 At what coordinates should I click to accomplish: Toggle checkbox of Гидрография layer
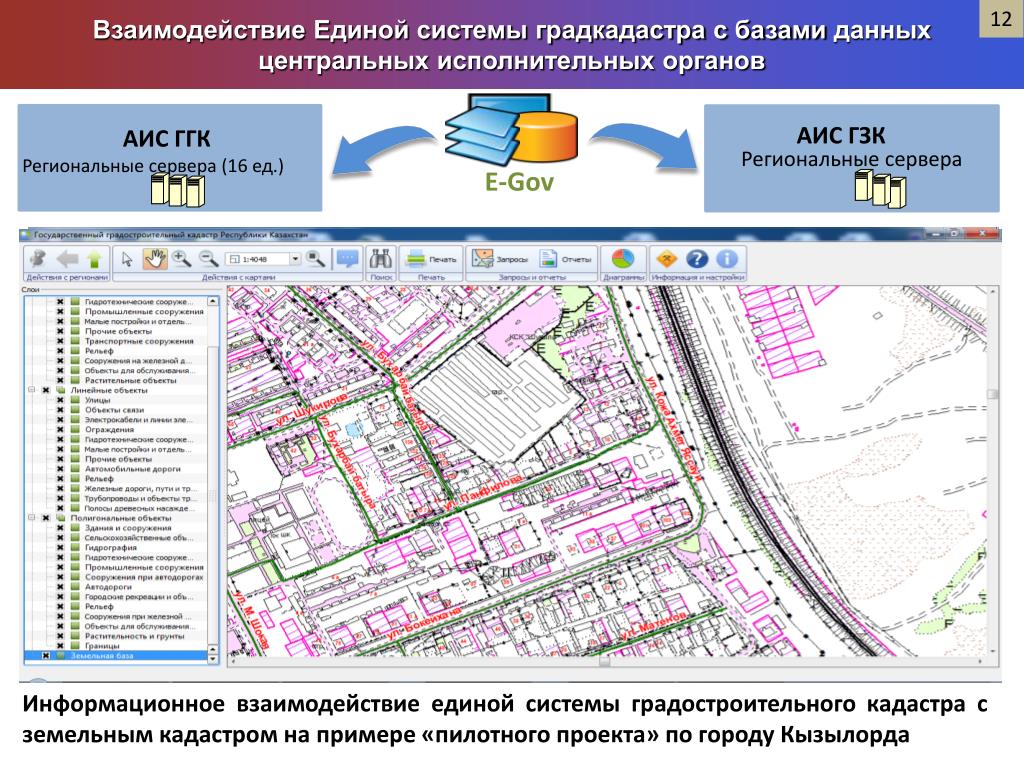pyautogui.click(x=59, y=547)
